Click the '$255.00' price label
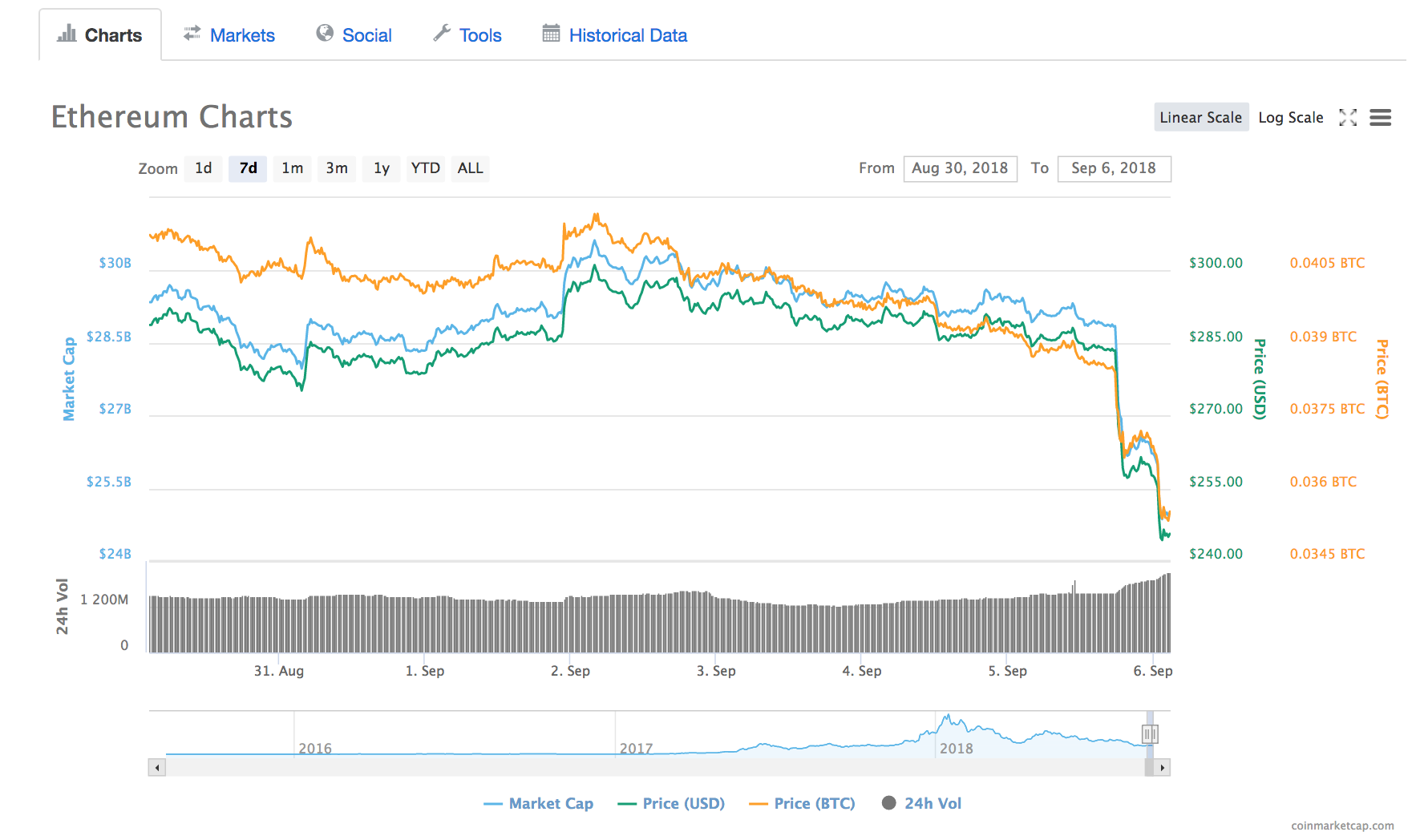 click(1216, 482)
